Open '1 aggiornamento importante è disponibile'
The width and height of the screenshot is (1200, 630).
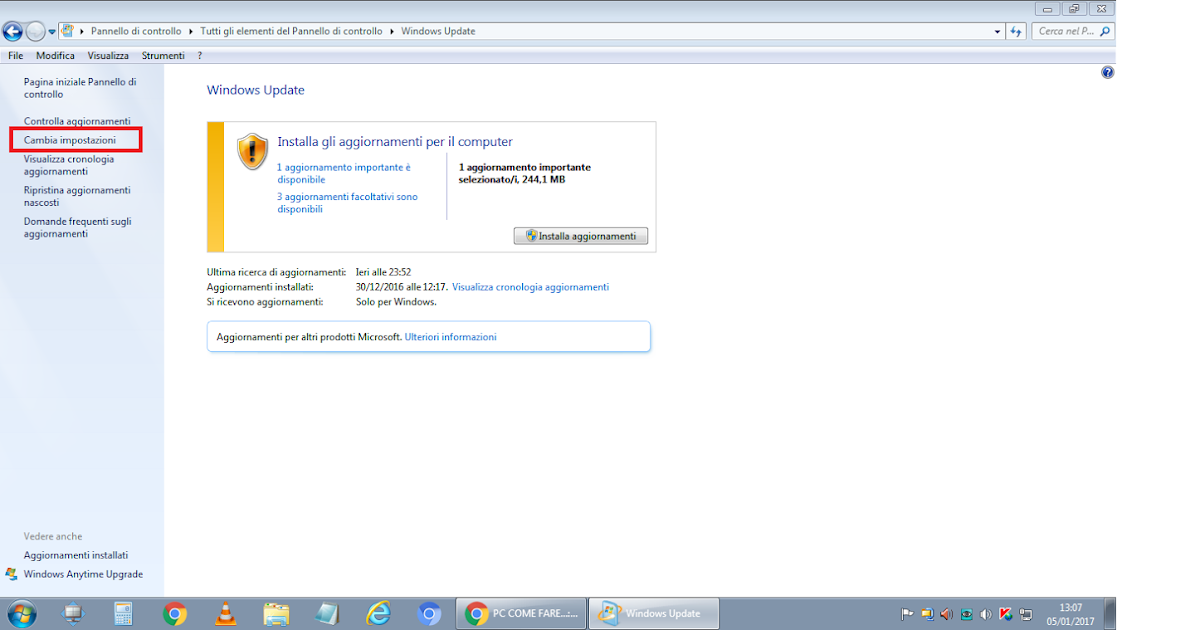pyautogui.click(x=344, y=173)
